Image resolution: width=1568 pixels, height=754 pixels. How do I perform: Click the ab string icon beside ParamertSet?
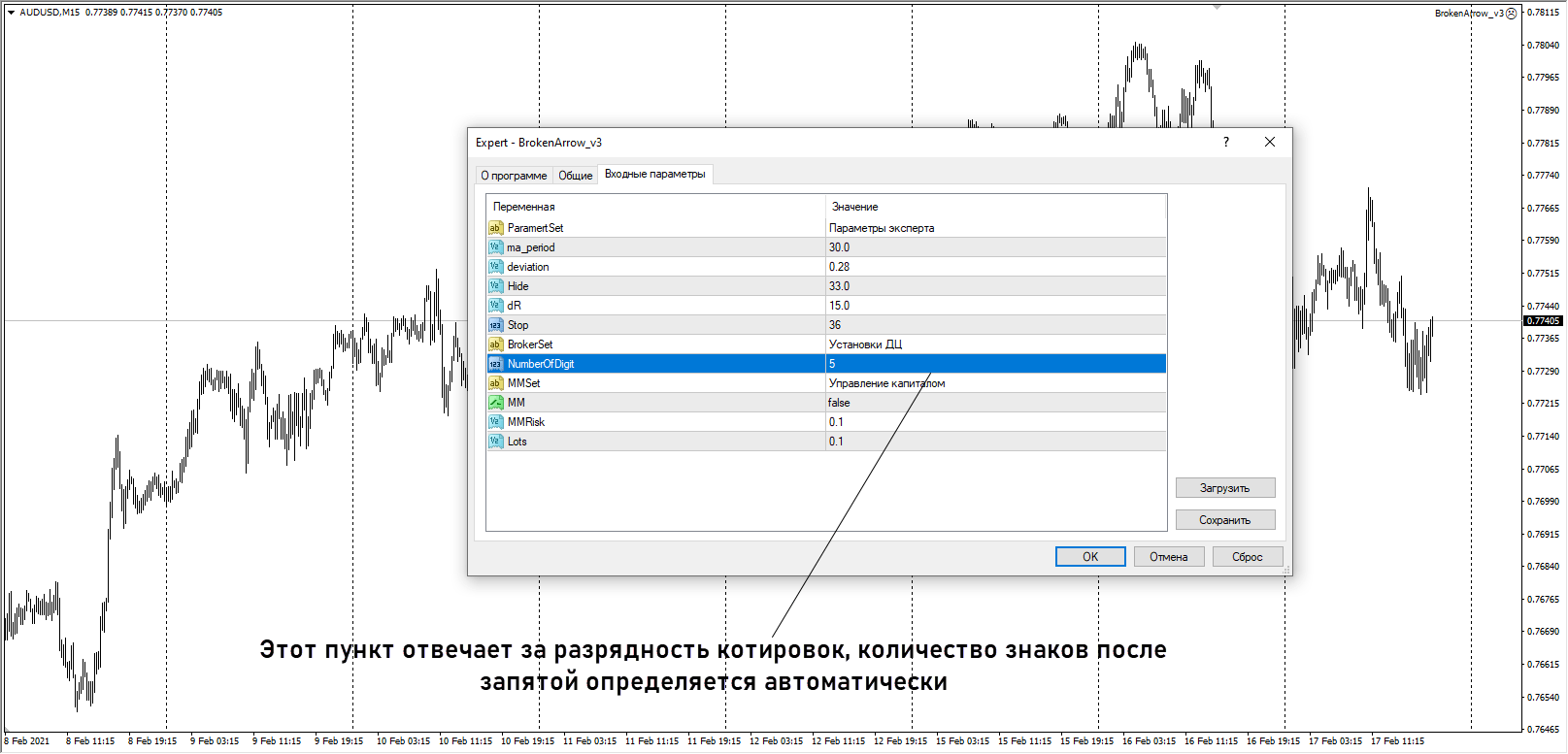[495, 228]
